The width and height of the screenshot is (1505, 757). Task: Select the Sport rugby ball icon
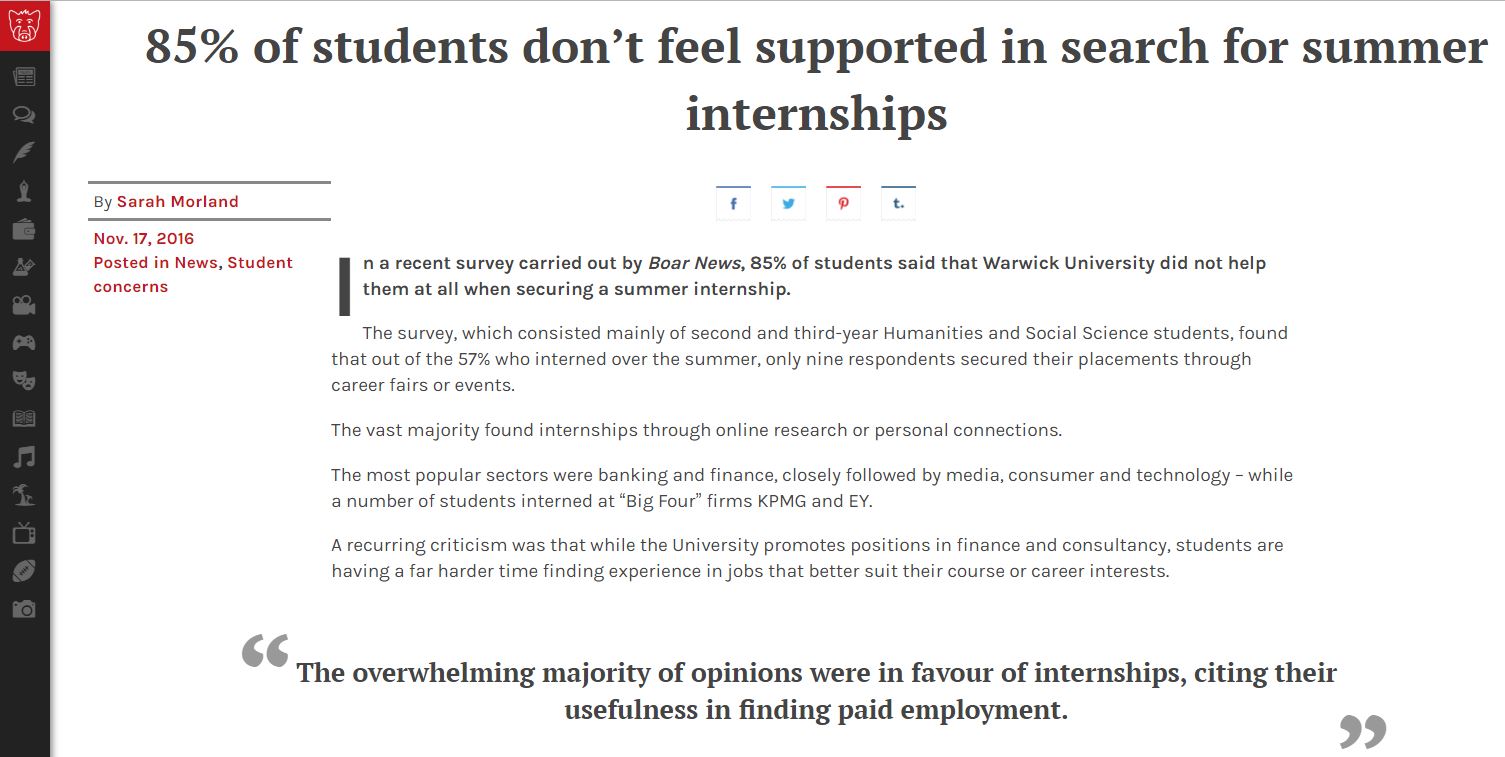pos(24,571)
